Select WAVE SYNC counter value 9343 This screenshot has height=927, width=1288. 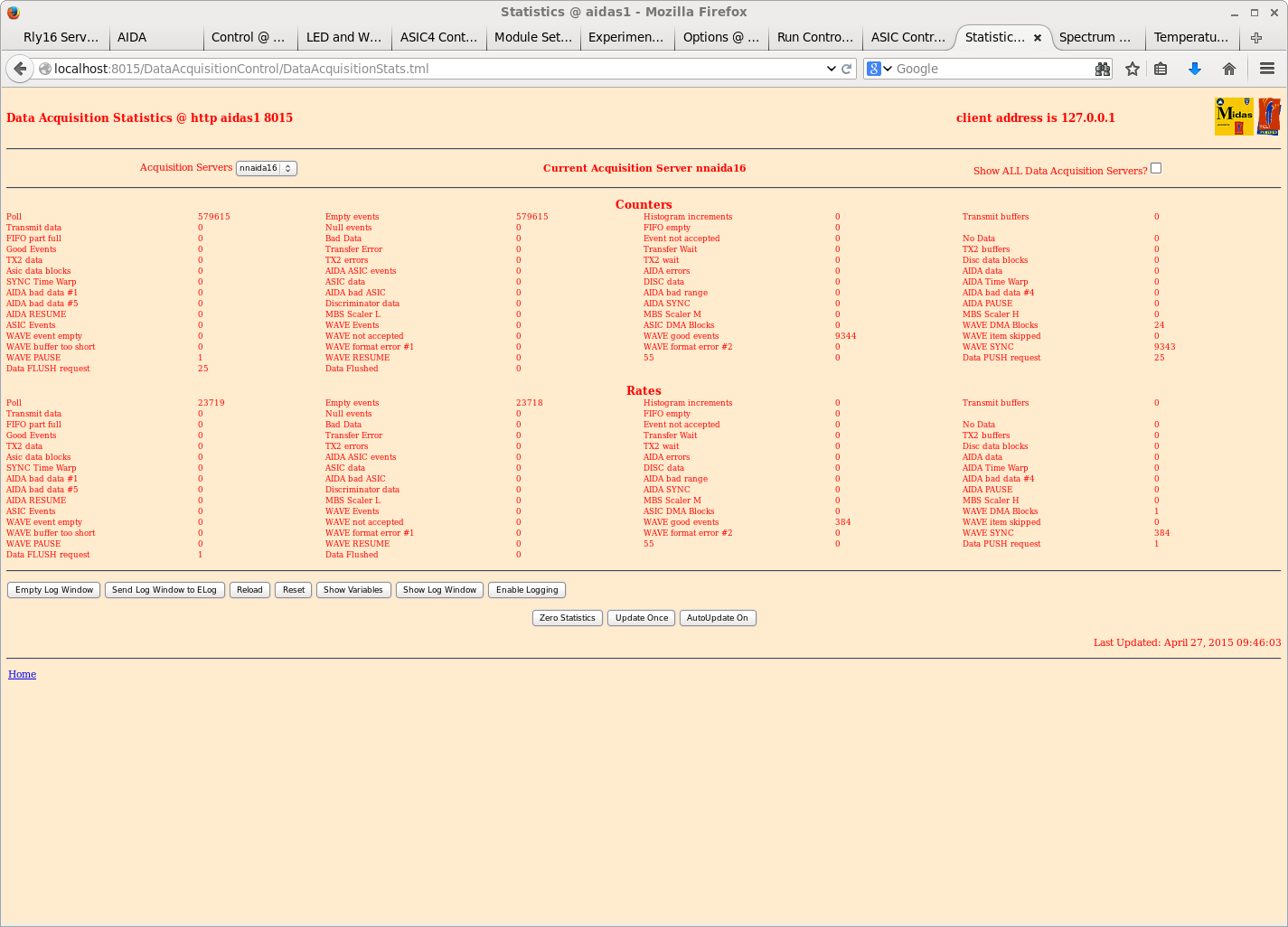(x=1165, y=347)
